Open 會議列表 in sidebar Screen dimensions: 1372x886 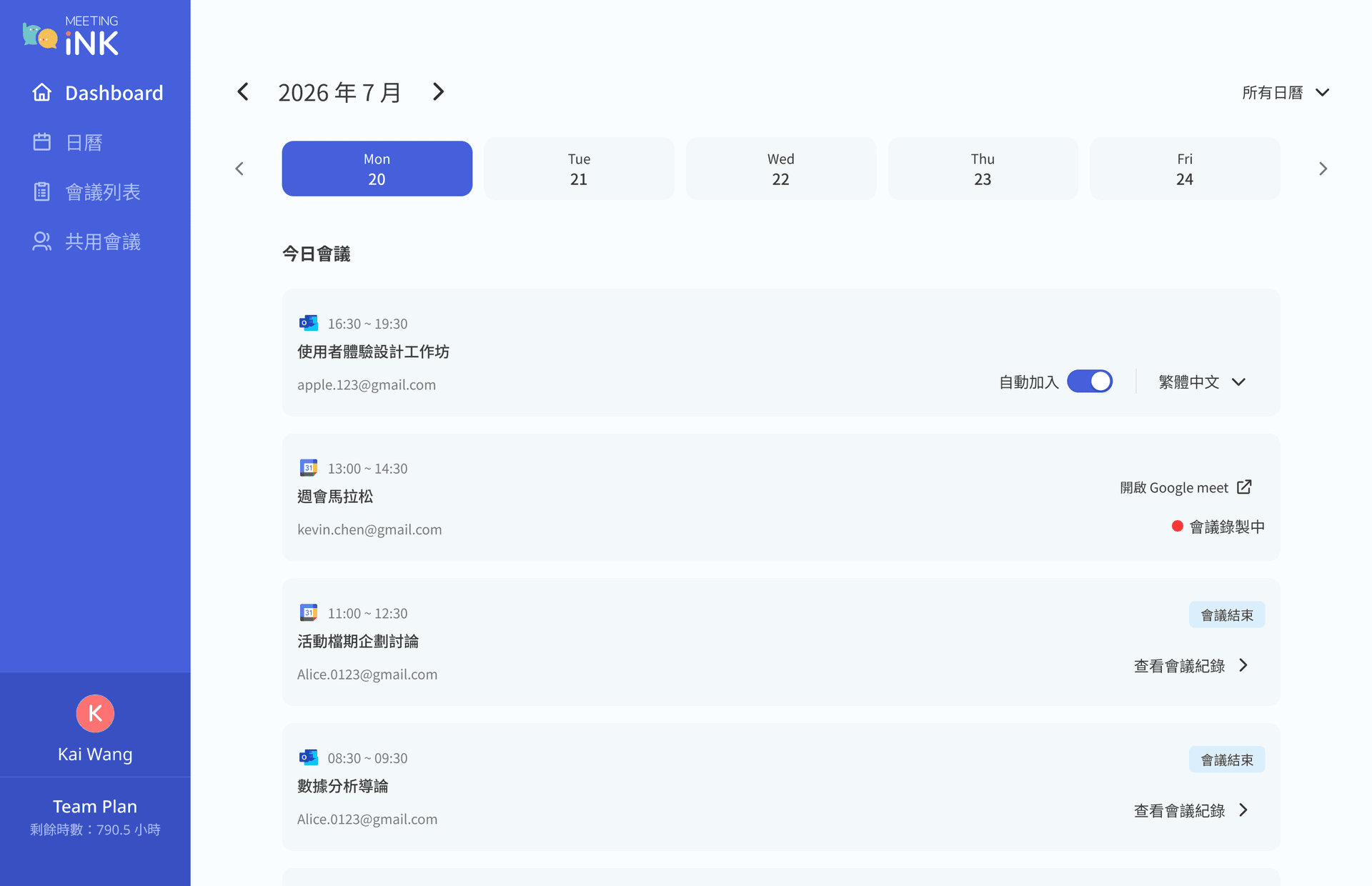click(86, 191)
